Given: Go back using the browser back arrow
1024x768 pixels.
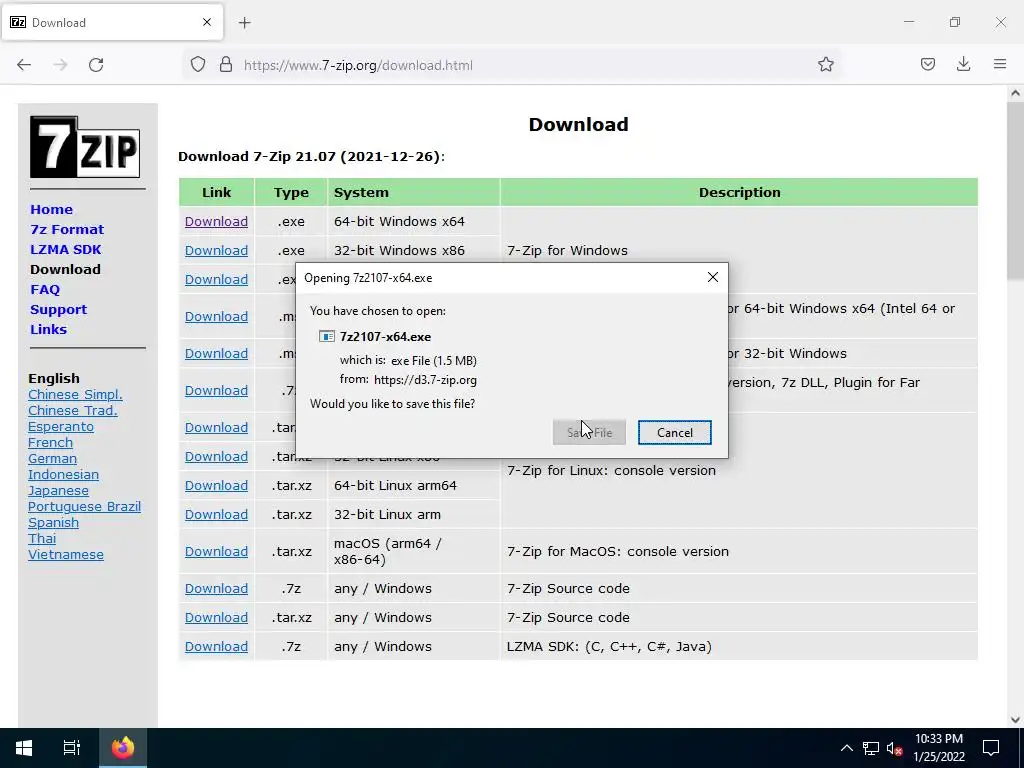Looking at the screenshot, I should [24, 65].
